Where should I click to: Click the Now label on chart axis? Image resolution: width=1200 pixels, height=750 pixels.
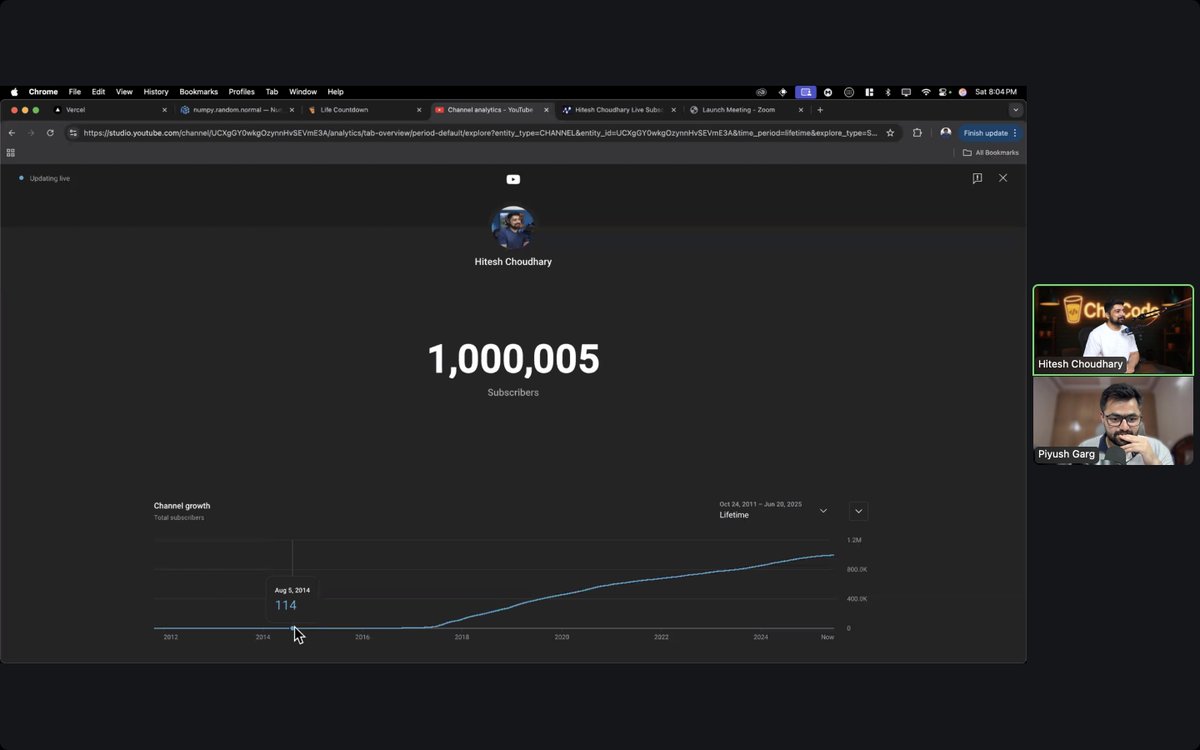[827, 637]
